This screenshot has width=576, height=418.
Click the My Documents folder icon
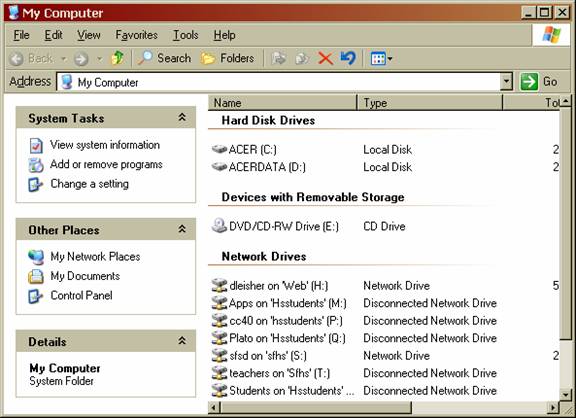[x=36, y=277]
